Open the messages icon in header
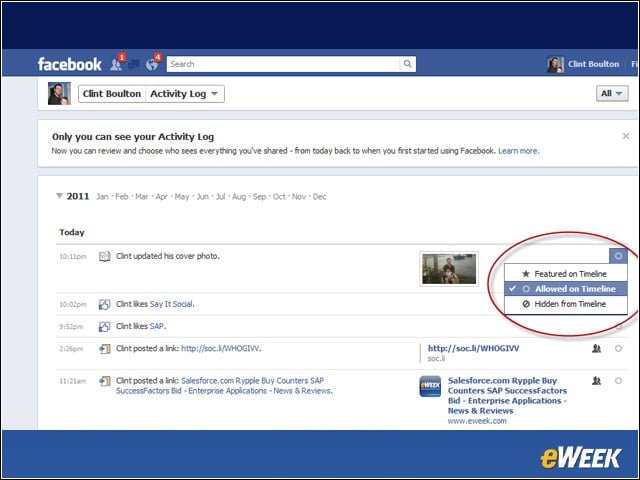Image resolution: width=640 pixels, height=480 pixels. point(133,64)
